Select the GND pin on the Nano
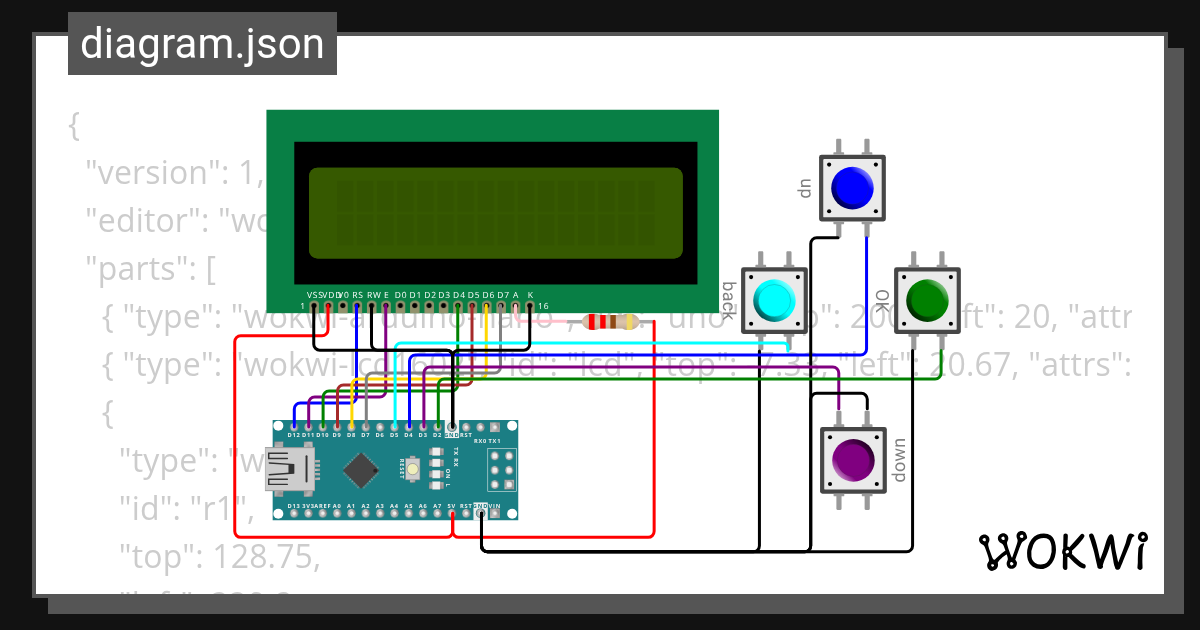The width and height of the screenshot is (1200, 630). click(451, 427)
